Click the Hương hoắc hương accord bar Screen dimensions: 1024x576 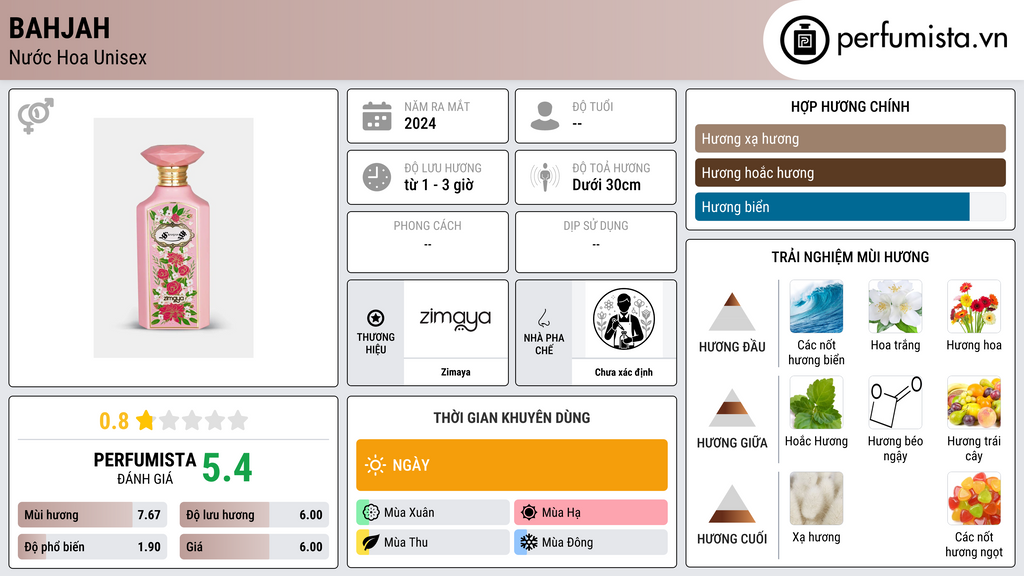(850, 173)
